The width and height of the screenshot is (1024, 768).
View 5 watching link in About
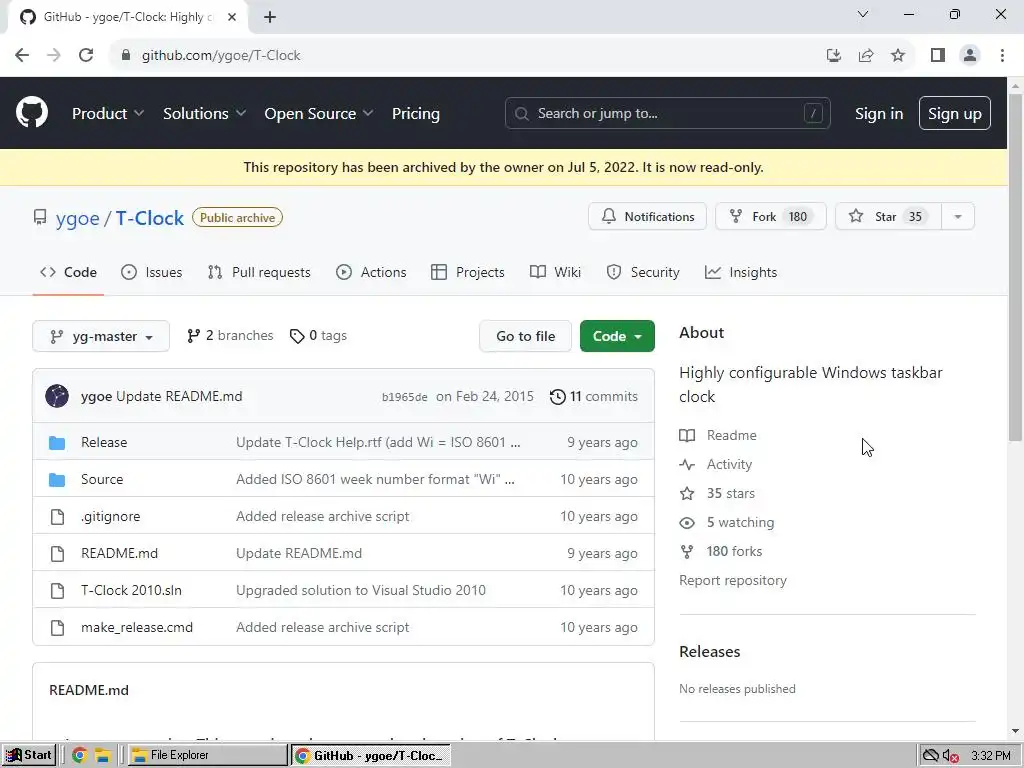727,523
